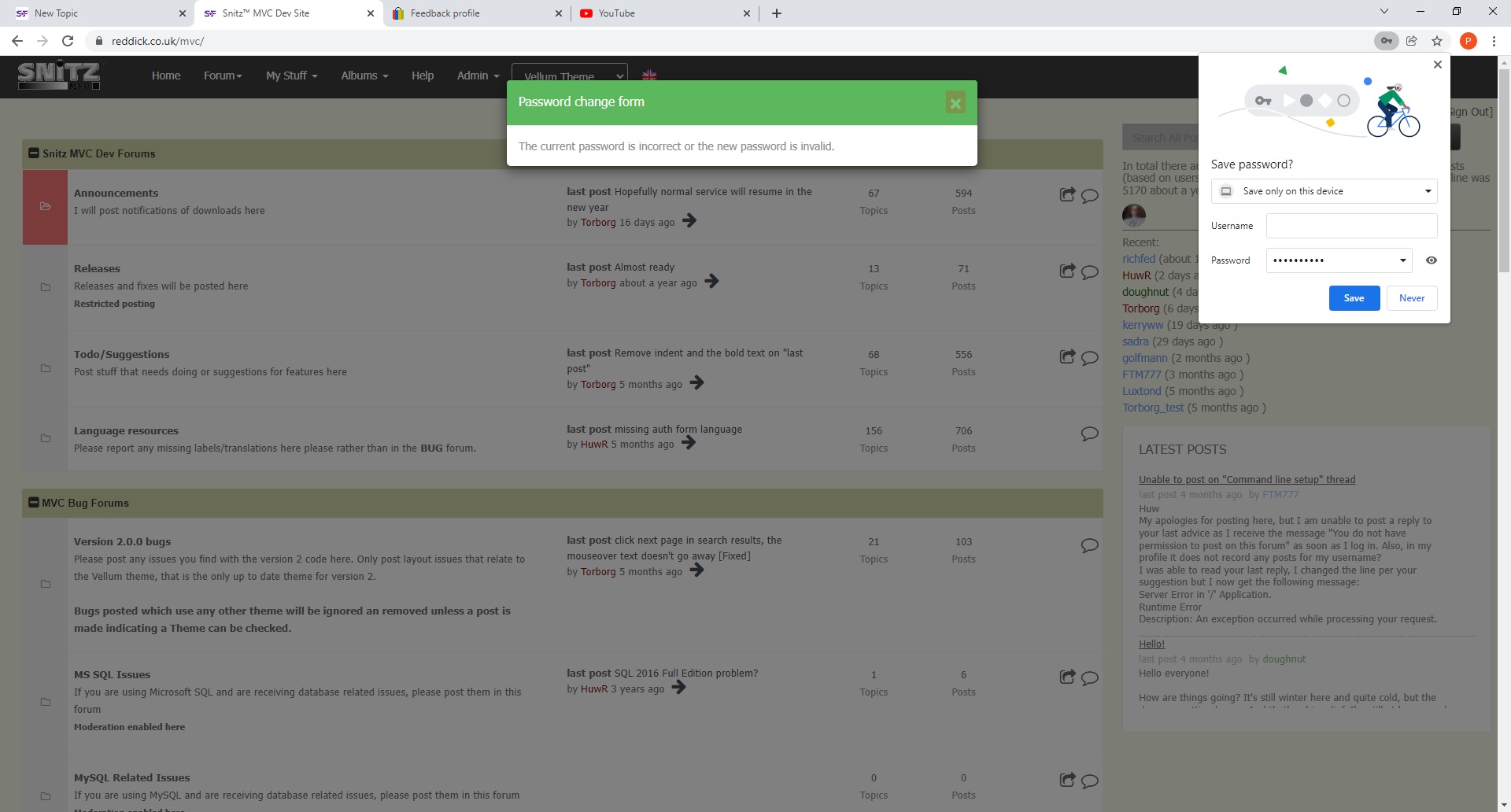The height and width of the screenshot is (812, 1511).
Task: Click the share page icon in address bar
Action: pos(1412,41)
